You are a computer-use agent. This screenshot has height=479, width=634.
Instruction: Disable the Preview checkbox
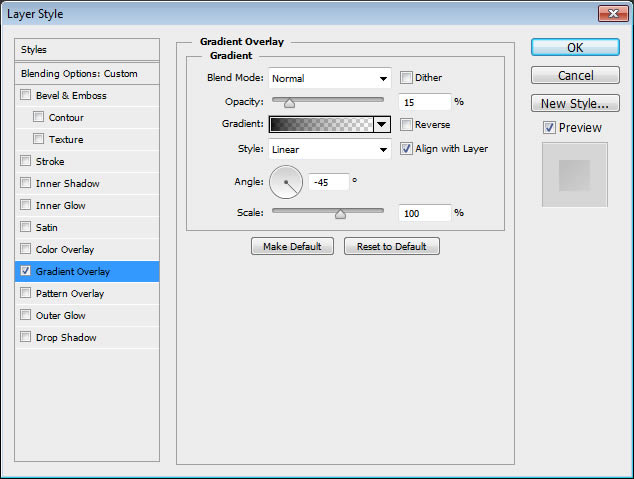(x=549, y=127)
